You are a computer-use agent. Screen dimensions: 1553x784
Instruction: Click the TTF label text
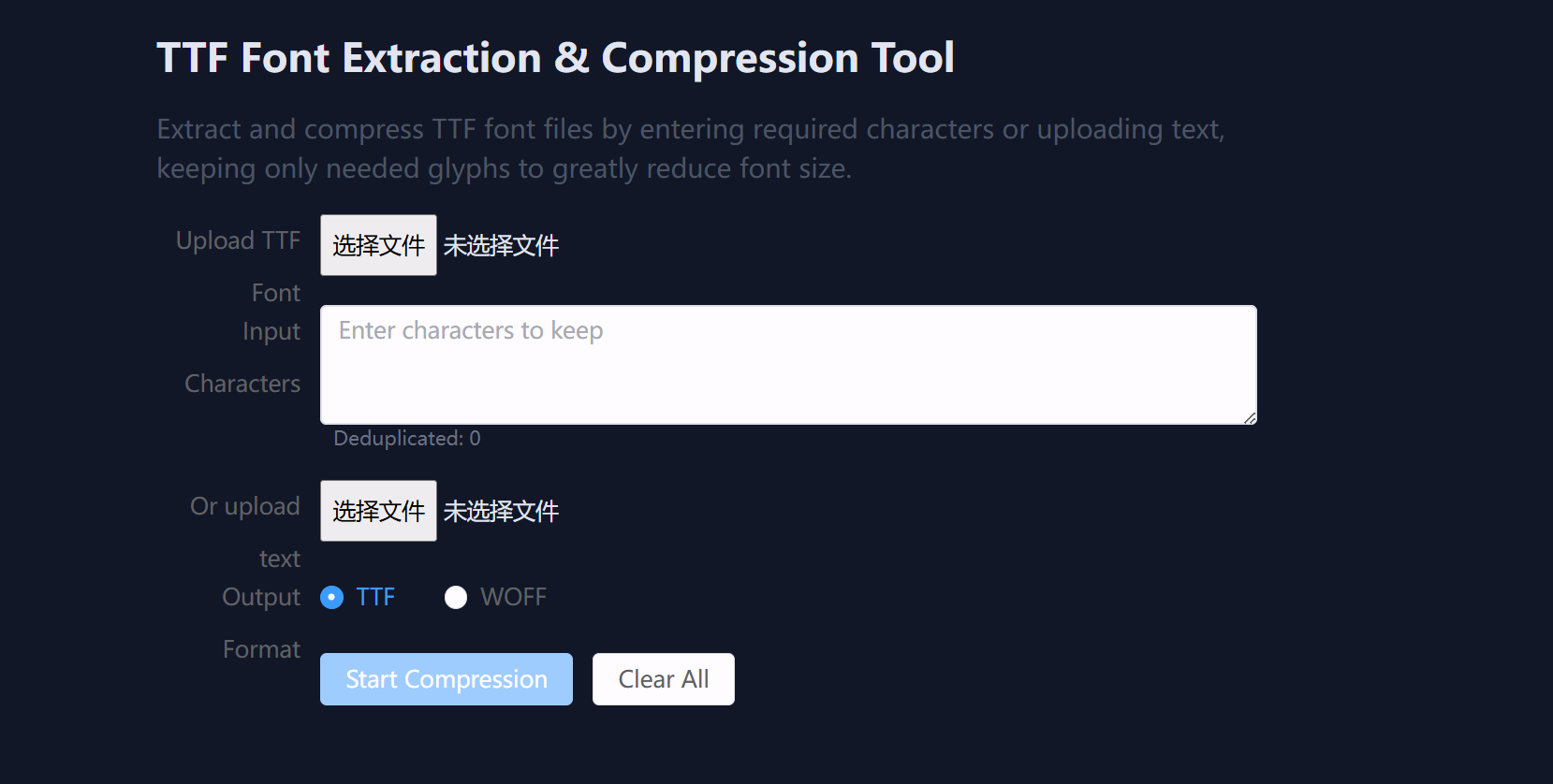coord(375,597)
